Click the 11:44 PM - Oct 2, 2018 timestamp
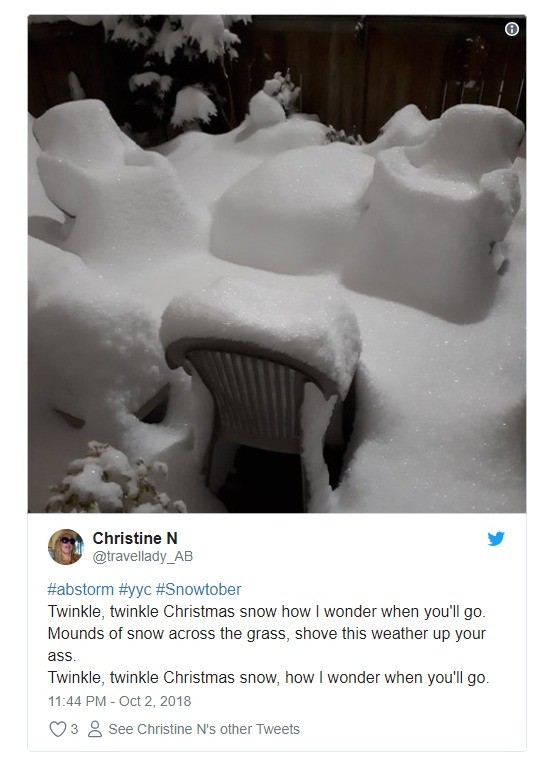This screenshot has width=558, height=769. pos(119,701)
